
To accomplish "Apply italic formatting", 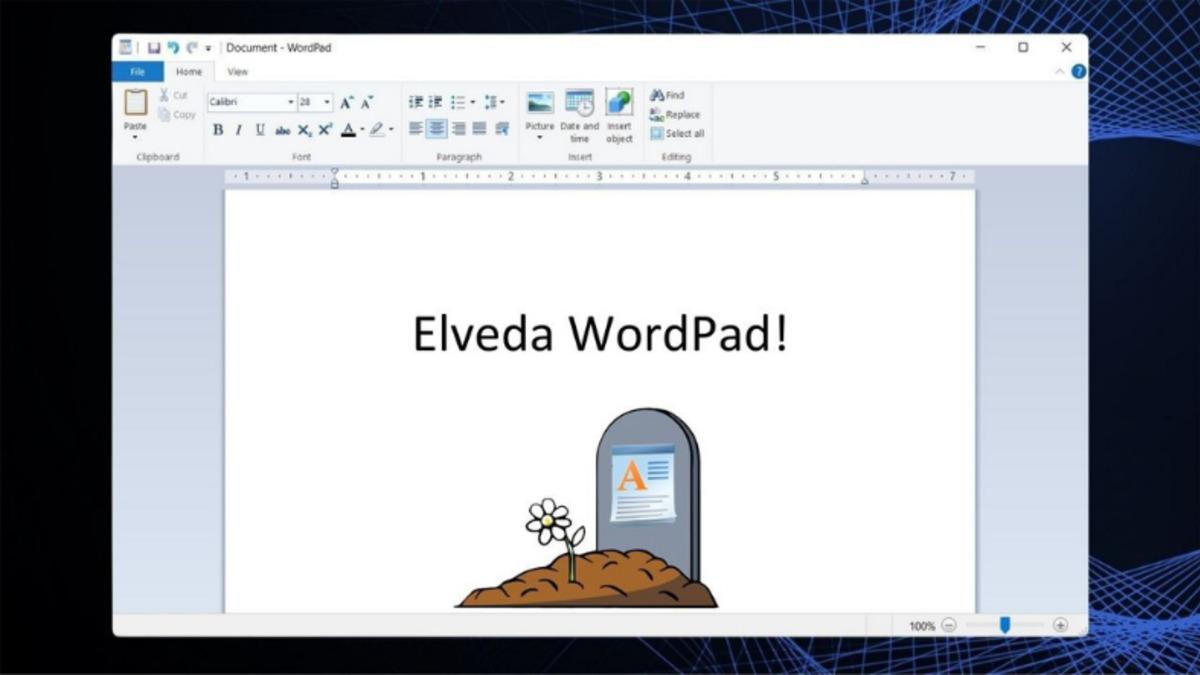I will [238, 129].
